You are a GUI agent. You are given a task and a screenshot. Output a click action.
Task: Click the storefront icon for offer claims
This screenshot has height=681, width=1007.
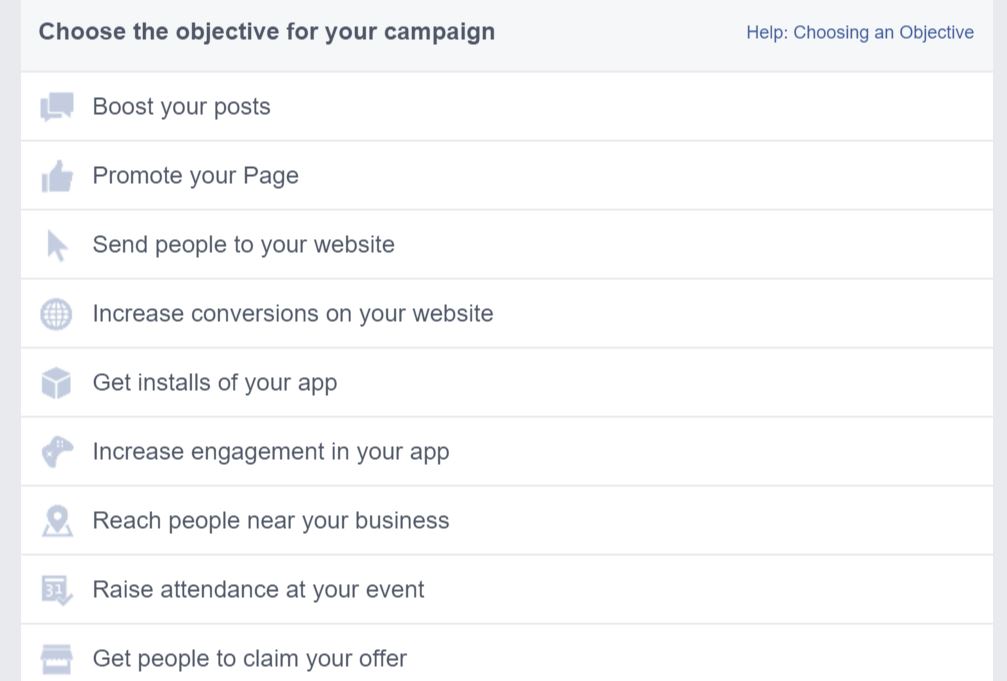pyautogui.click(x=57, y=658)
